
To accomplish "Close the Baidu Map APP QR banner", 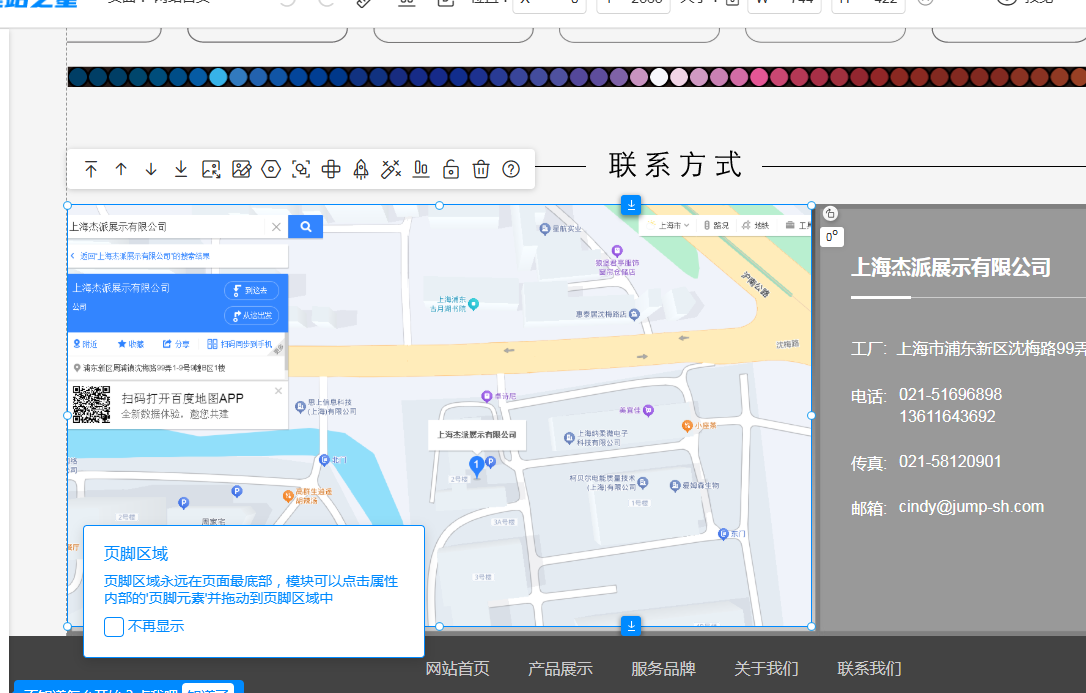I will 278,391.
